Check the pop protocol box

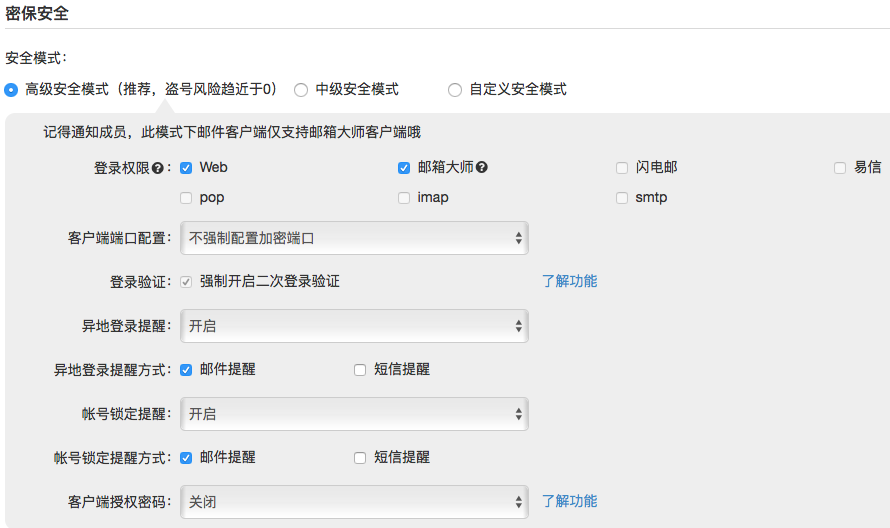click(186, 198)
